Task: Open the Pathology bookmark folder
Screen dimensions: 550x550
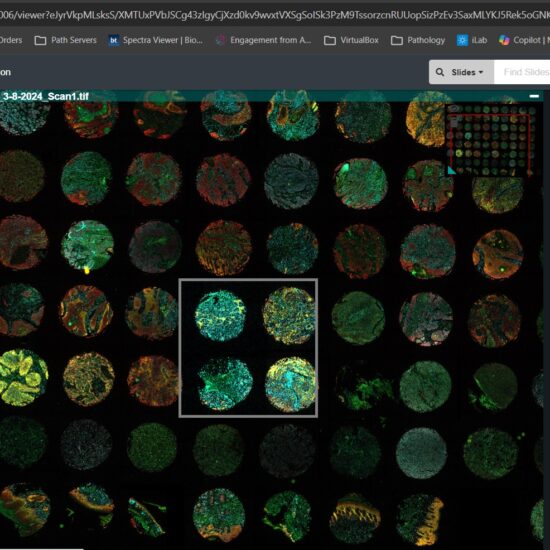Action: pos(418,40)
